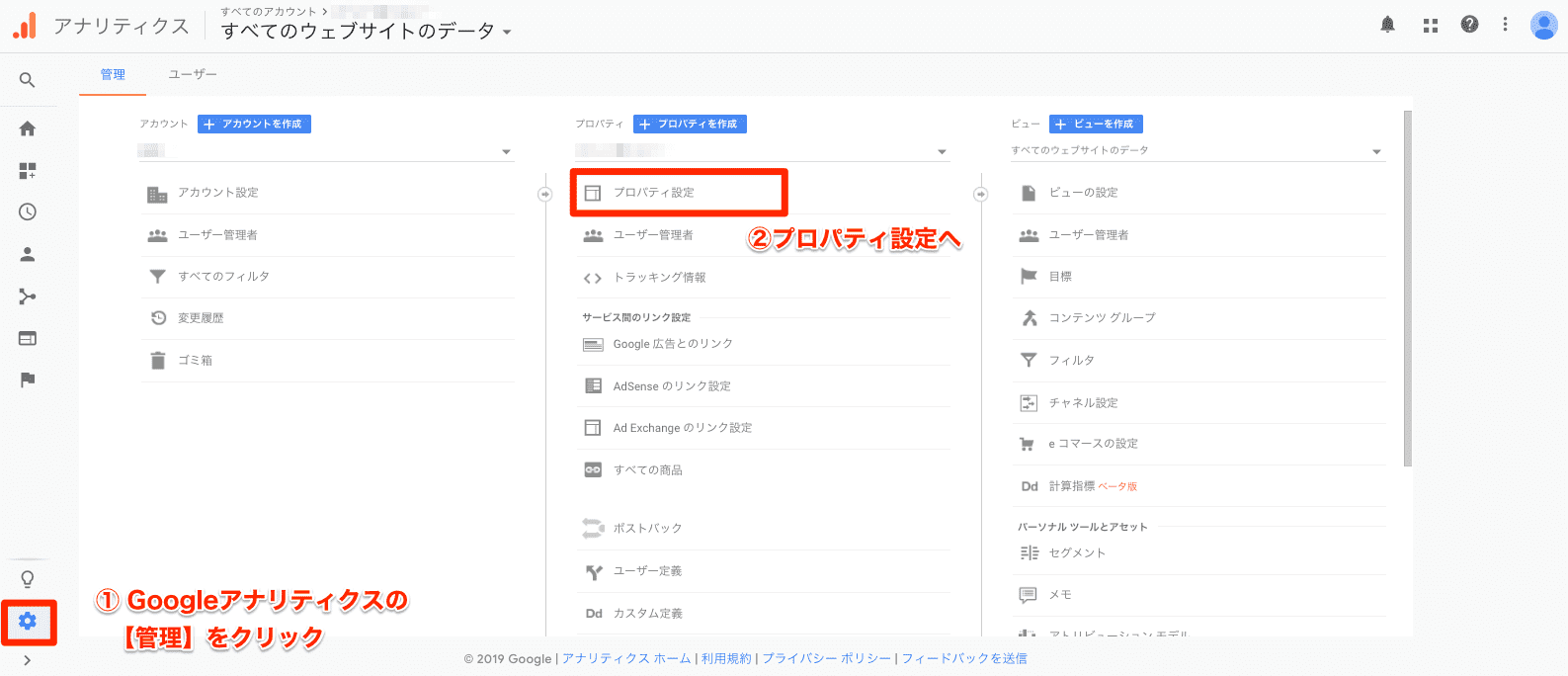Click the Google Analytics logo

tap(25, 26)
